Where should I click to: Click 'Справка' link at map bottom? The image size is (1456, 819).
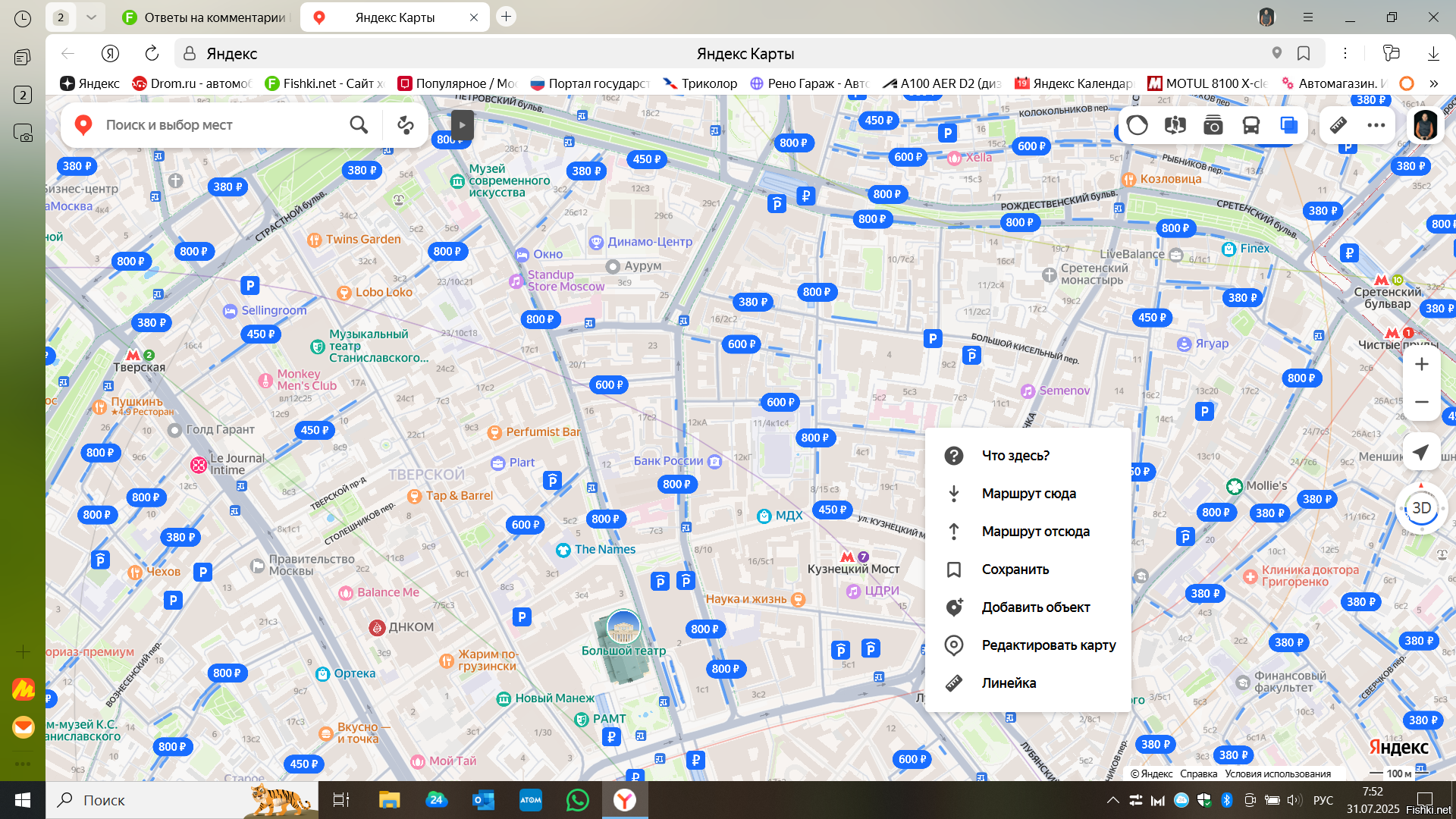pyautogui.click(x=1198, y=773)
